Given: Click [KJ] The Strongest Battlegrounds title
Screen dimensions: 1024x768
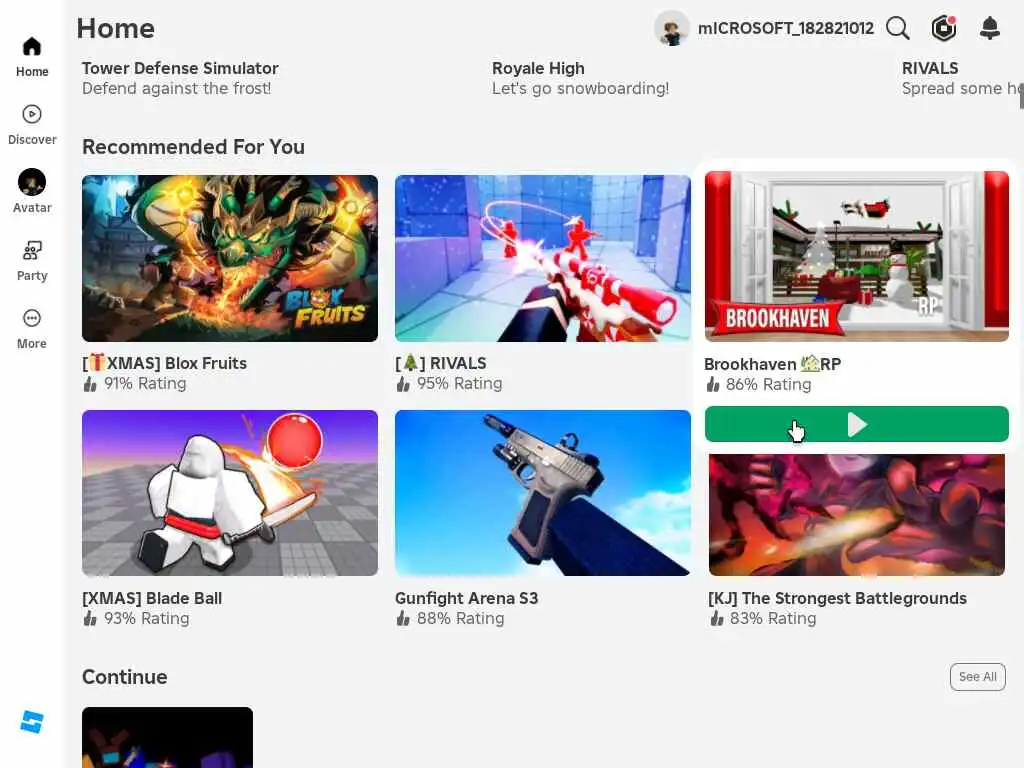Looking at the screenshot, I should tap(837, 598).
